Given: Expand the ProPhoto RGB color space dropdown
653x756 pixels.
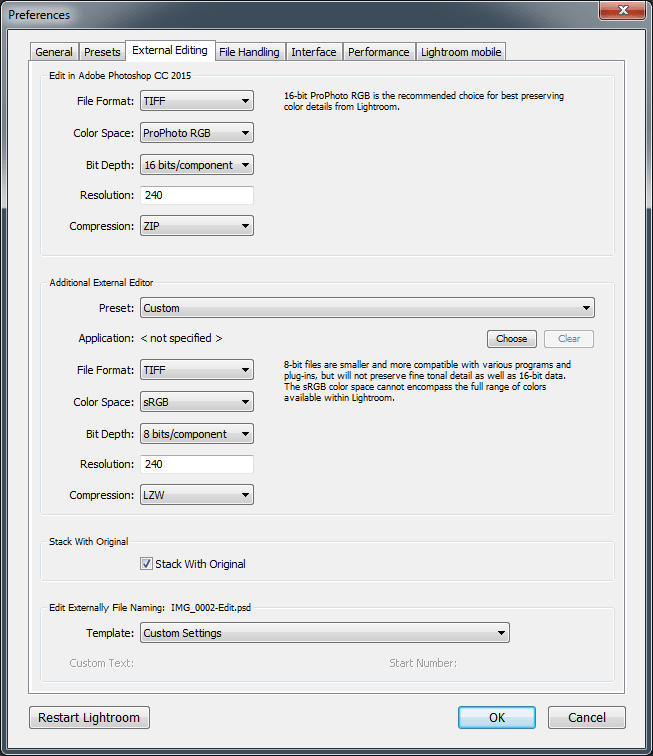Looking at the screenshot, I should [197, 133].
